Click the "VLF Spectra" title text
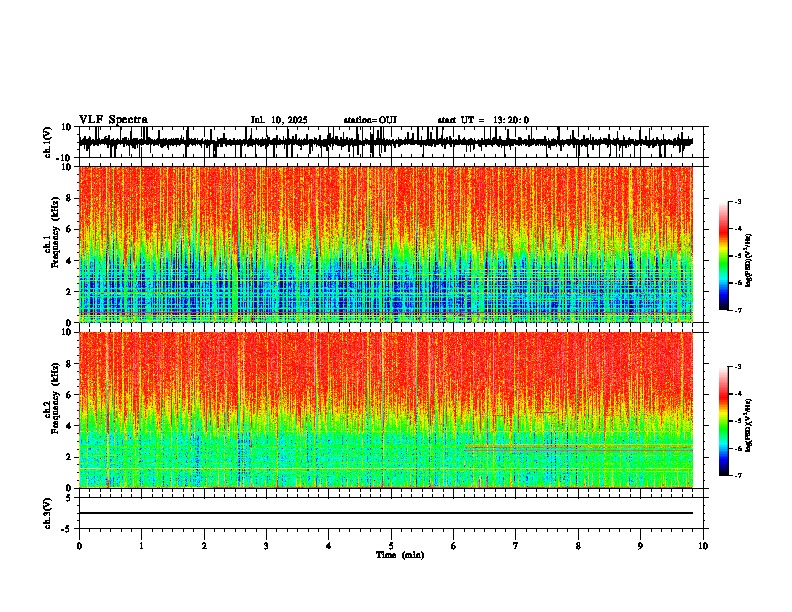 [x=114, y=120]
